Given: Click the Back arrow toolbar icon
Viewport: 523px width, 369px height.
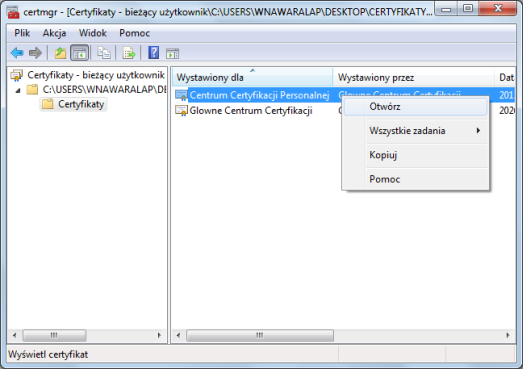Looking at the screenshot, I should click(17, 53).
